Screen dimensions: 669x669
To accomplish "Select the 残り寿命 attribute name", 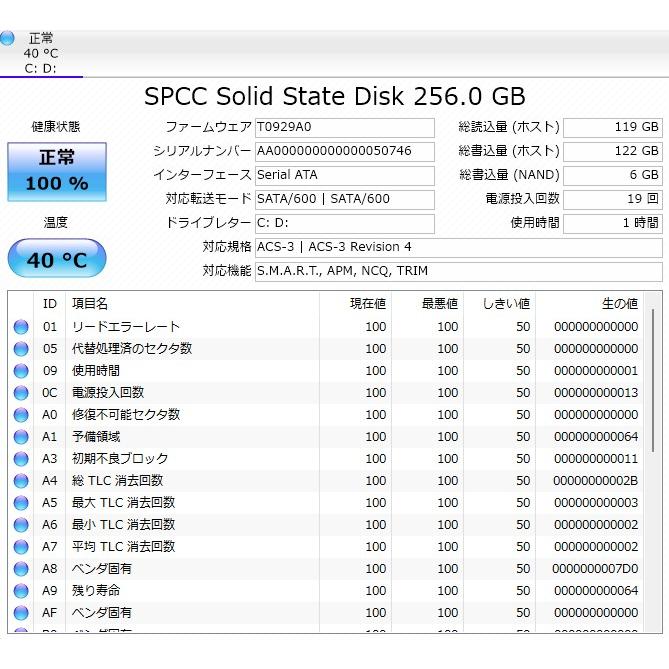I will click(x=96, y=591).
